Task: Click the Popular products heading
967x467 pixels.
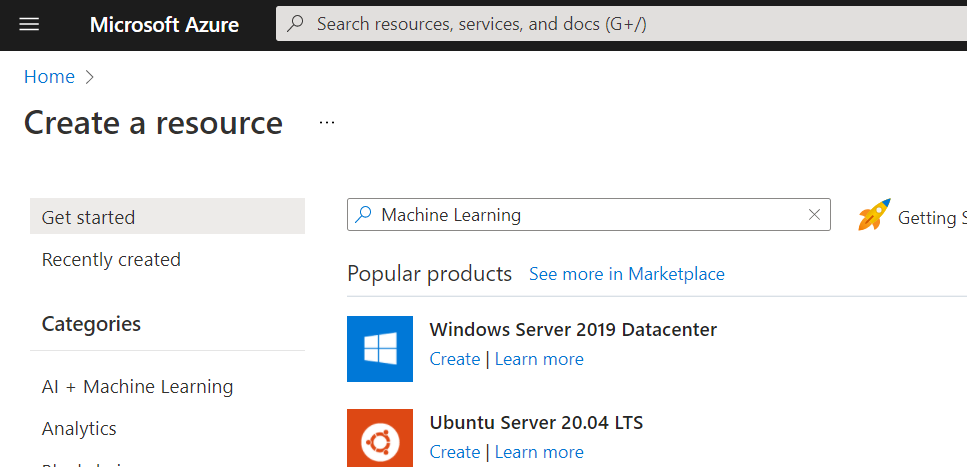Action: pos(429,273)
